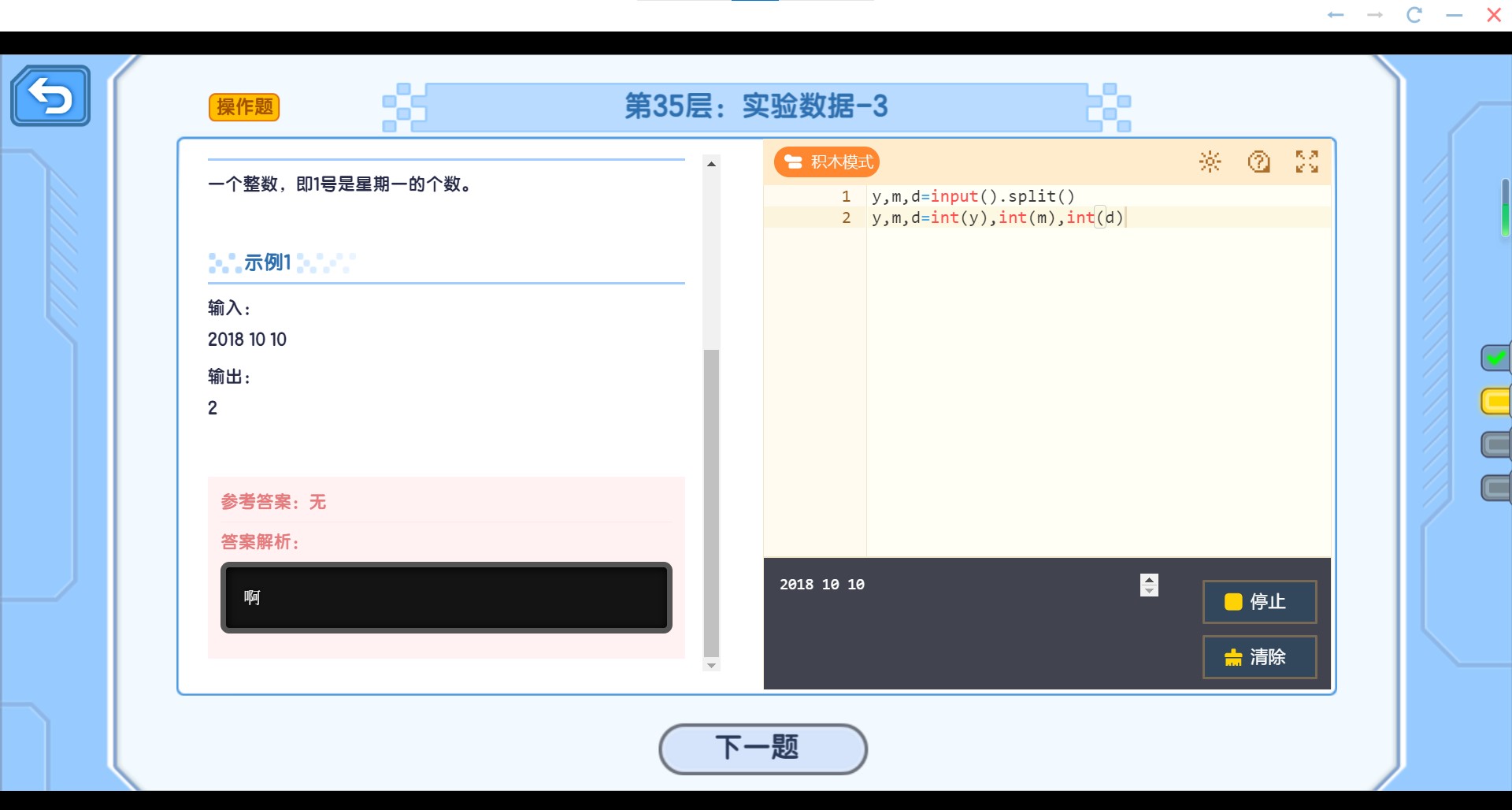Place cursor in code line y,m,d=input().split()

tap(973, 196)
